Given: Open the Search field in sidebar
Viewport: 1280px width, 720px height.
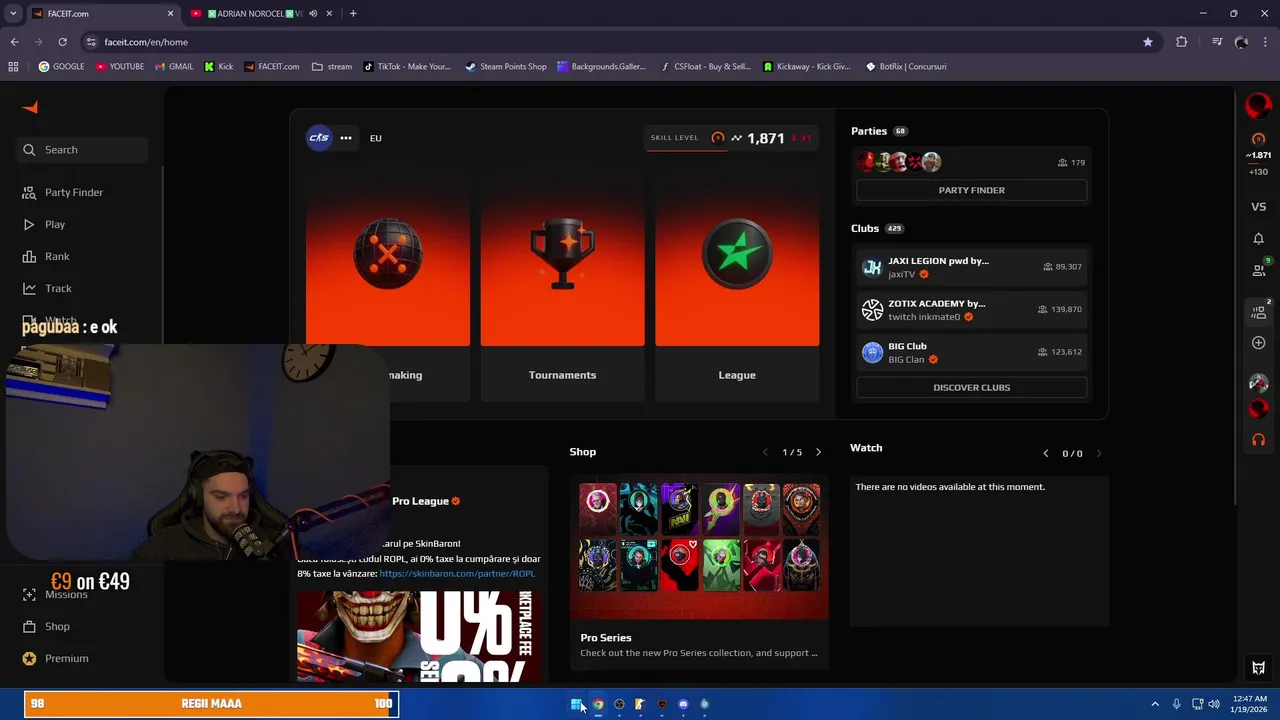Looking at the screenshot, I should coord(82,150).
